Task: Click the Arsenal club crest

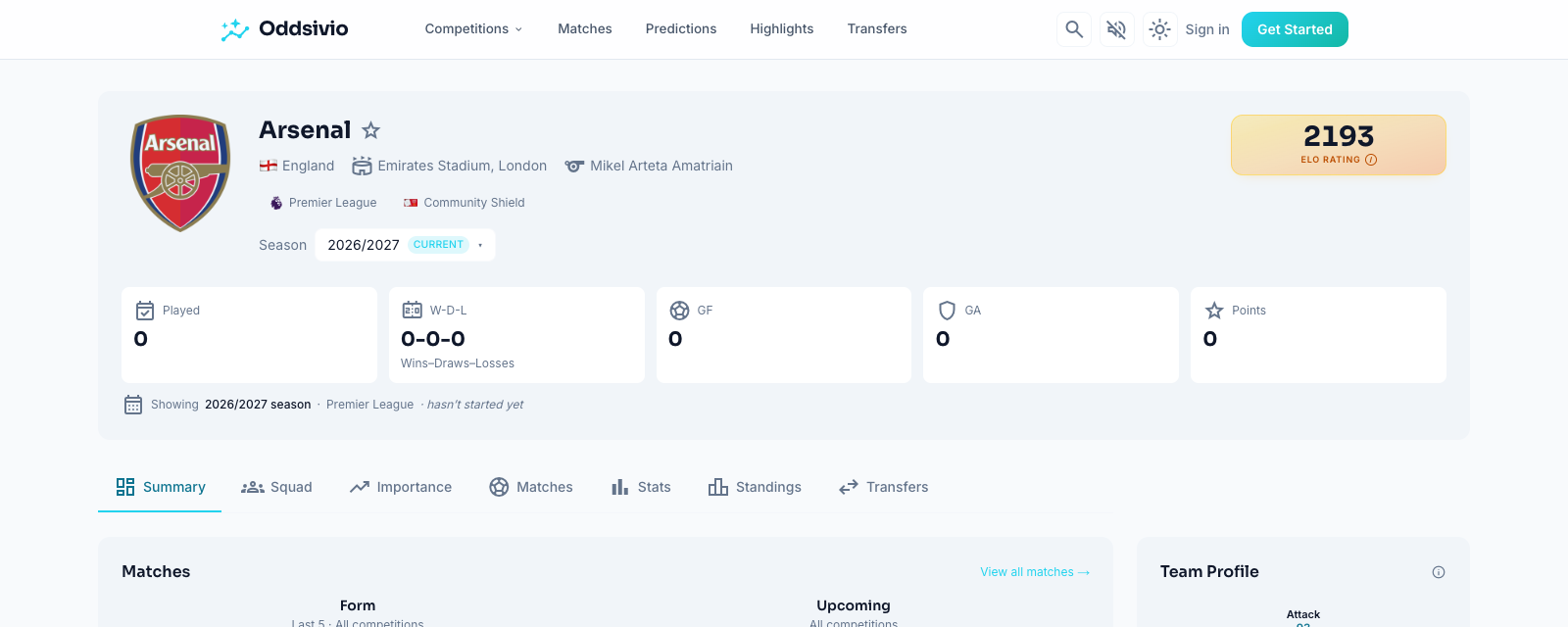Action: point(180,173)
